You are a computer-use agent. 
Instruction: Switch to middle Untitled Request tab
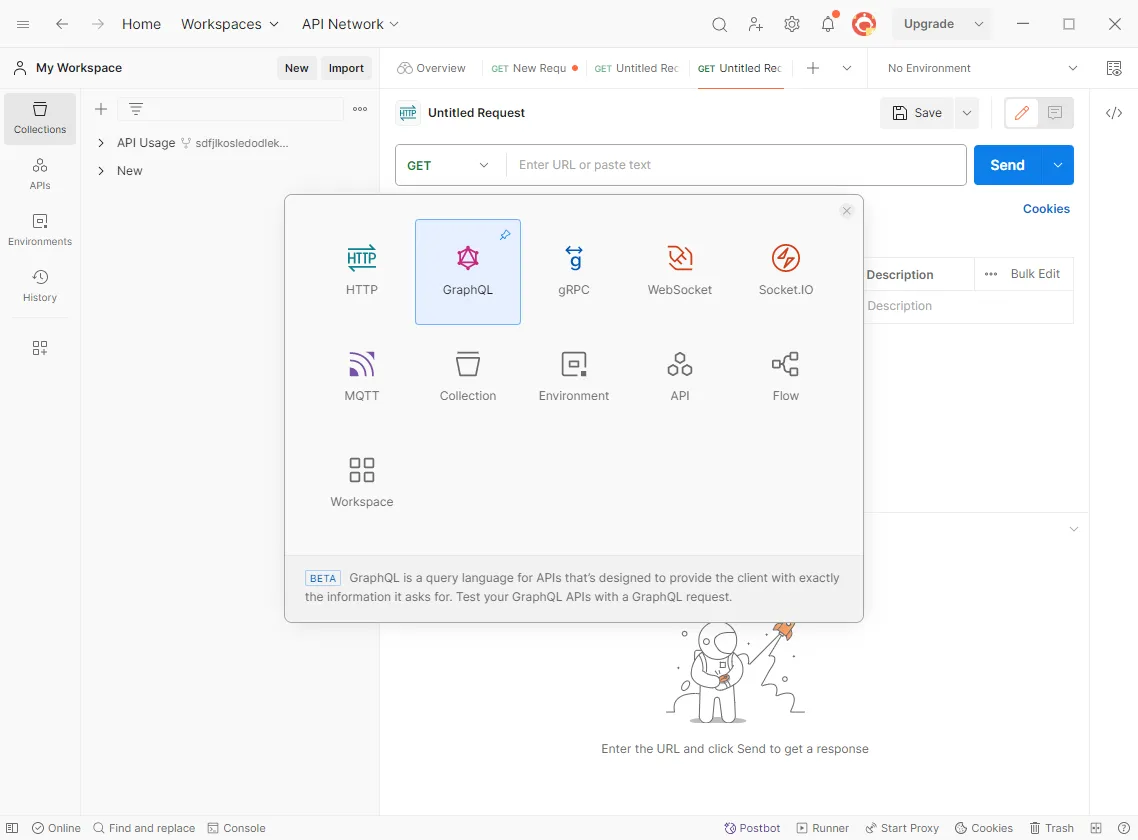pos(636,68)
